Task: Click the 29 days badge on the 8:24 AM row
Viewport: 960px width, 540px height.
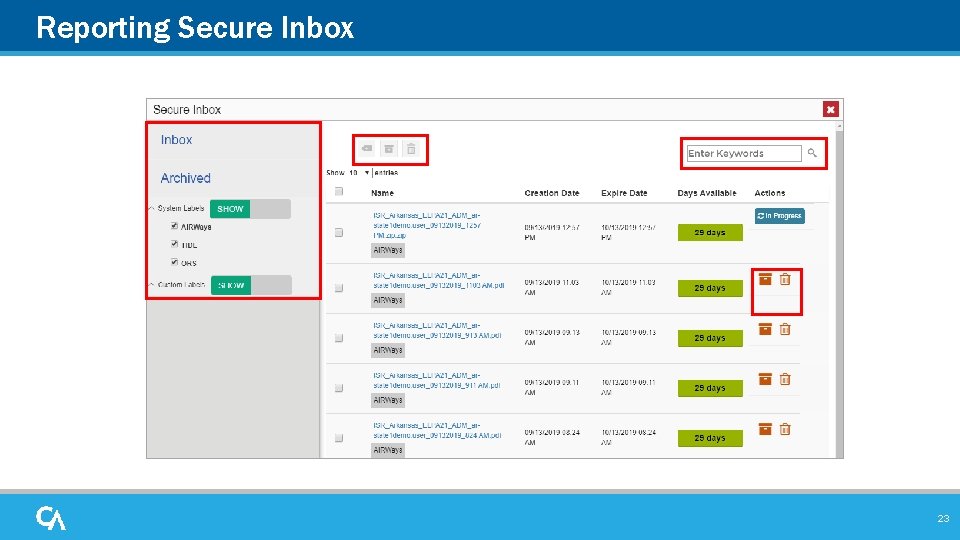Action: [710, 438]
